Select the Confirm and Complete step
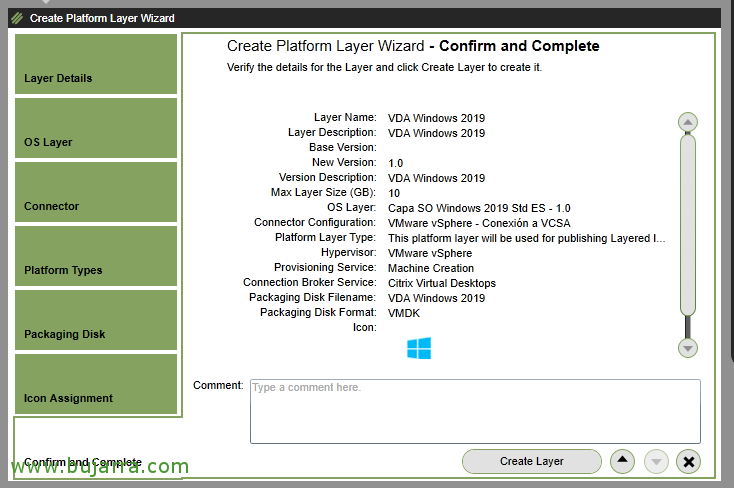The image size is (734, 488). [x=97, y=448]
